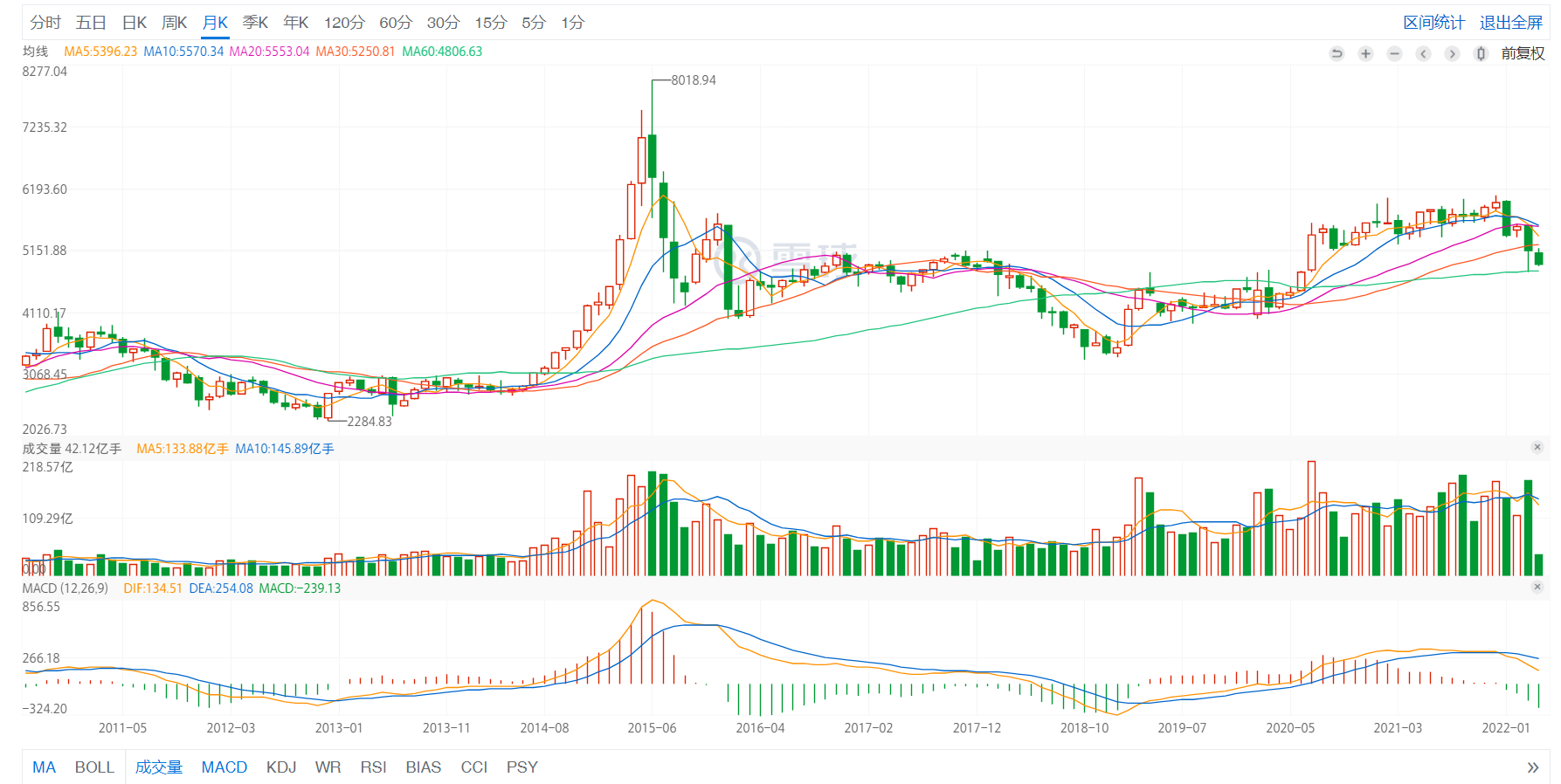
Task: Click the 856.55 MACD axis label
Action: click(x=41, y=607)
